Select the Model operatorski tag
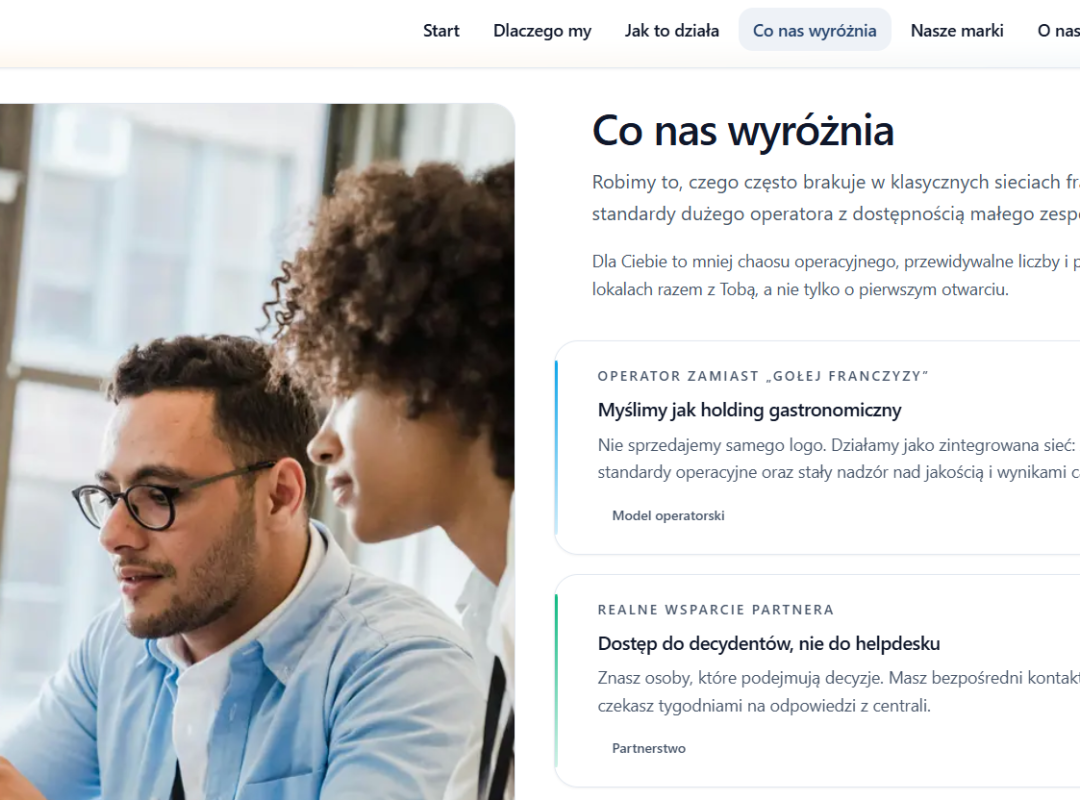The width and height of the screenshot is (1080, 800). [667, 515]
